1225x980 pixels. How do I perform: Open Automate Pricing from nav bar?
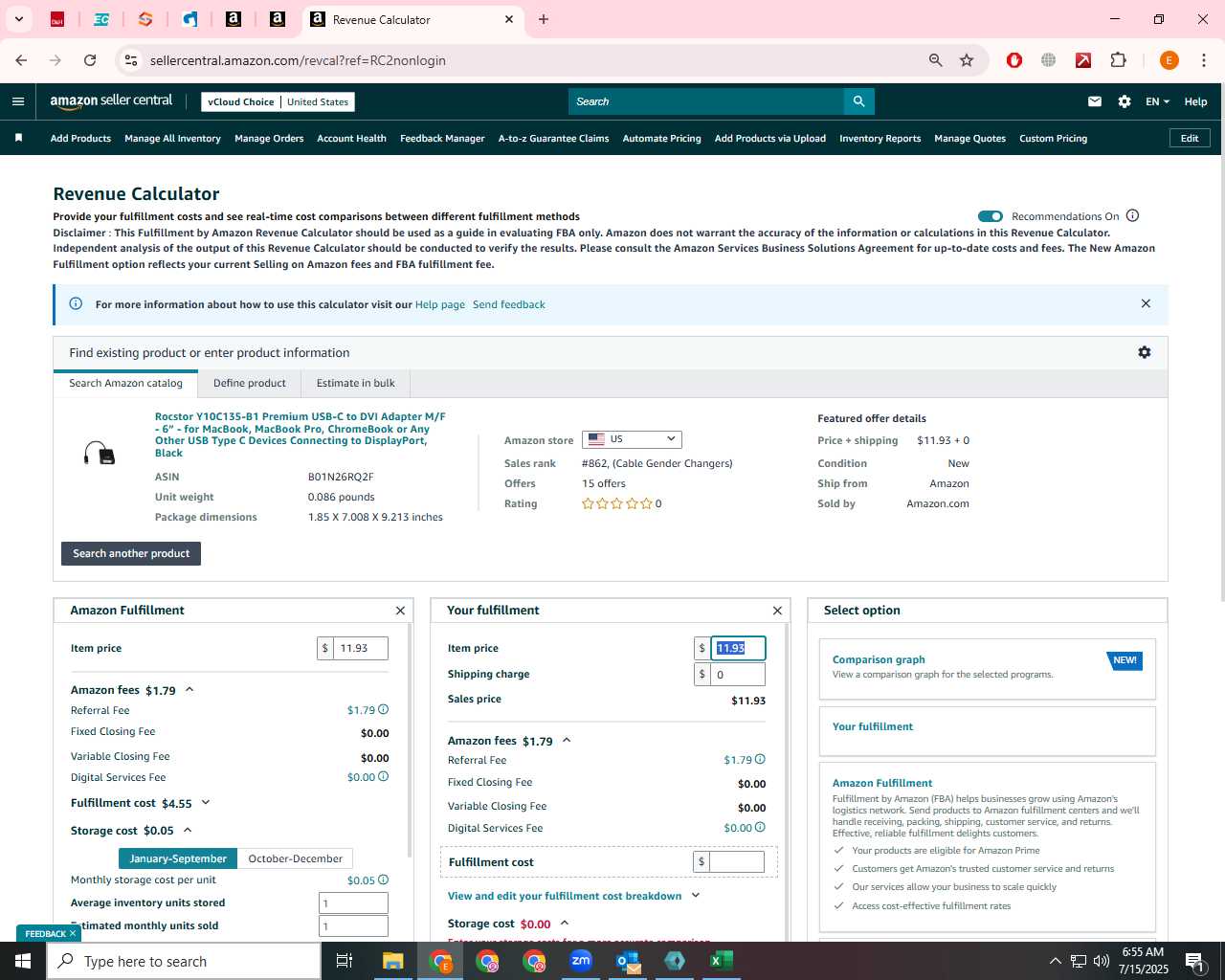(661, 138)
